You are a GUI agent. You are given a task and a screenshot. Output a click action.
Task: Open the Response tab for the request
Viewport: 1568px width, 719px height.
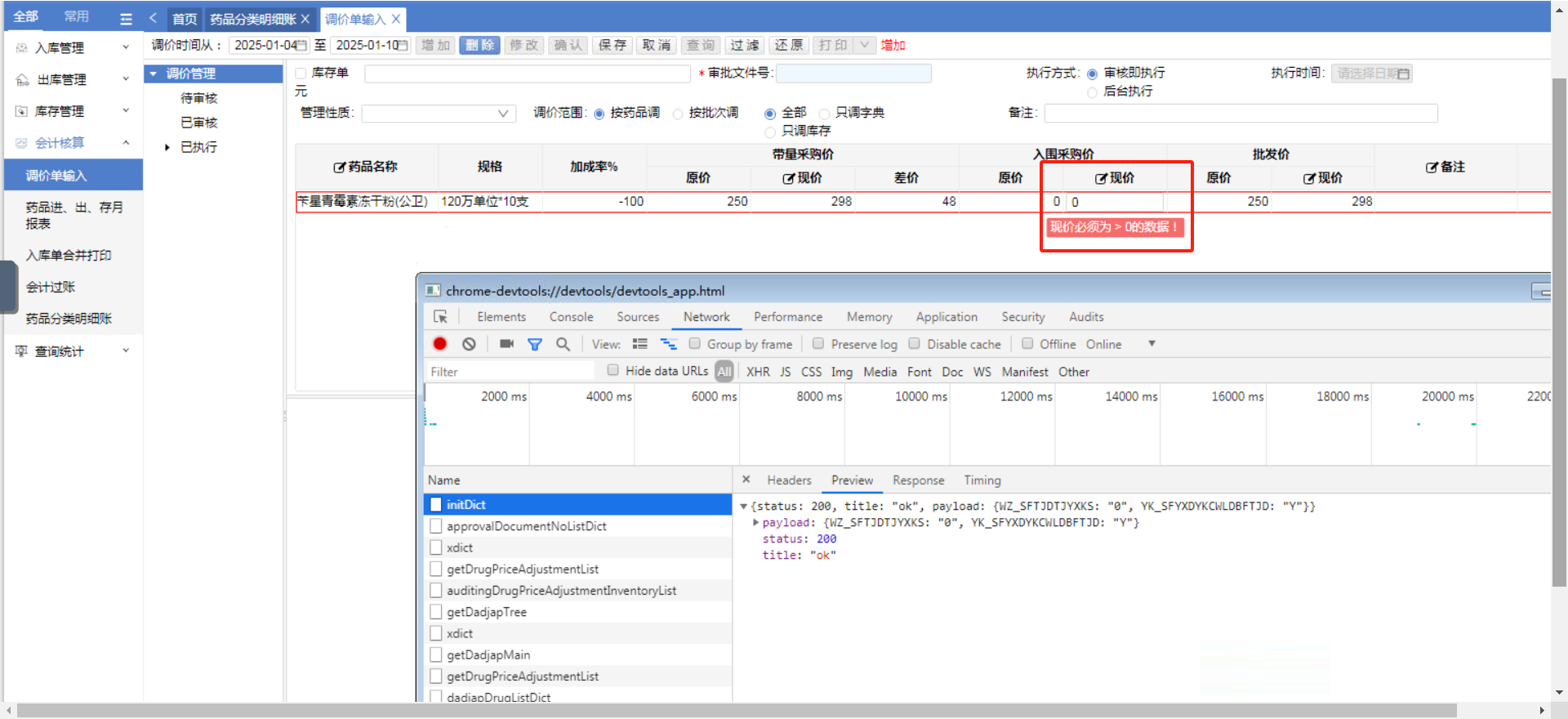click(x=918, y=480)
